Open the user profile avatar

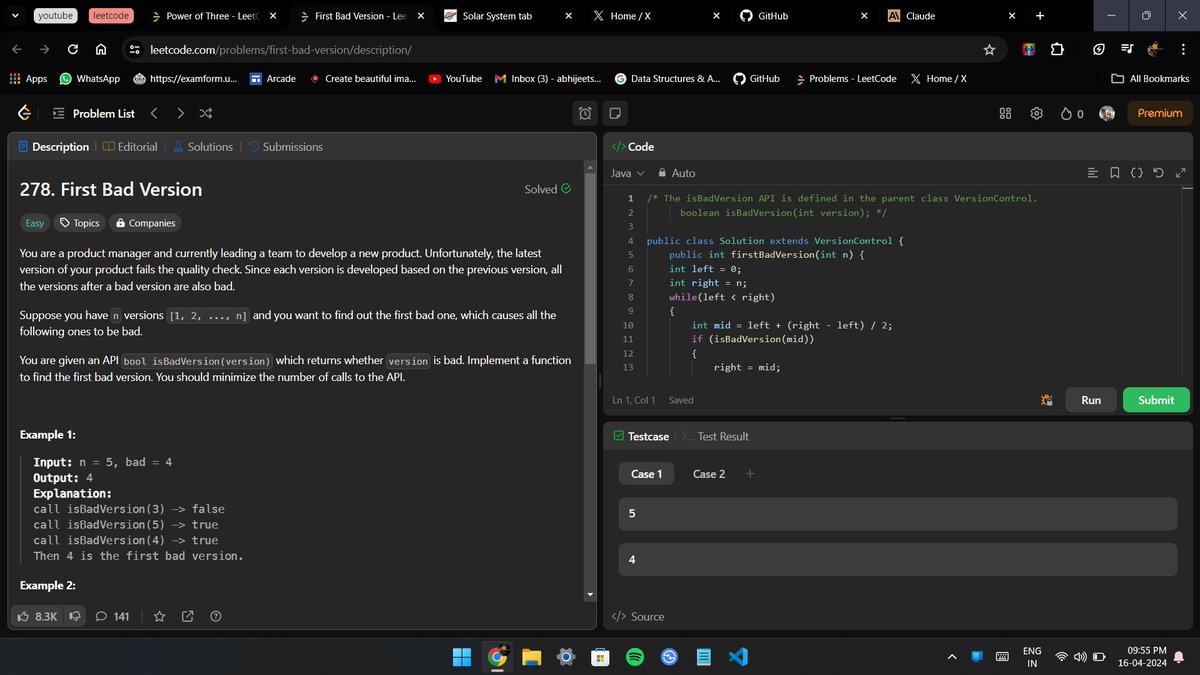coord(1107,113)
